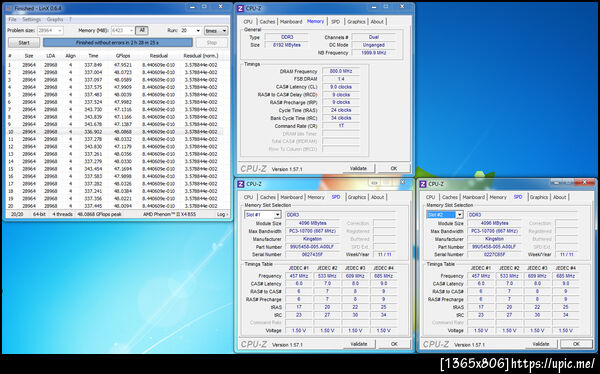This screenshot has height=374, width=600.
Task: Click the Stop button in LinX
Action: [x=212, y=42]
